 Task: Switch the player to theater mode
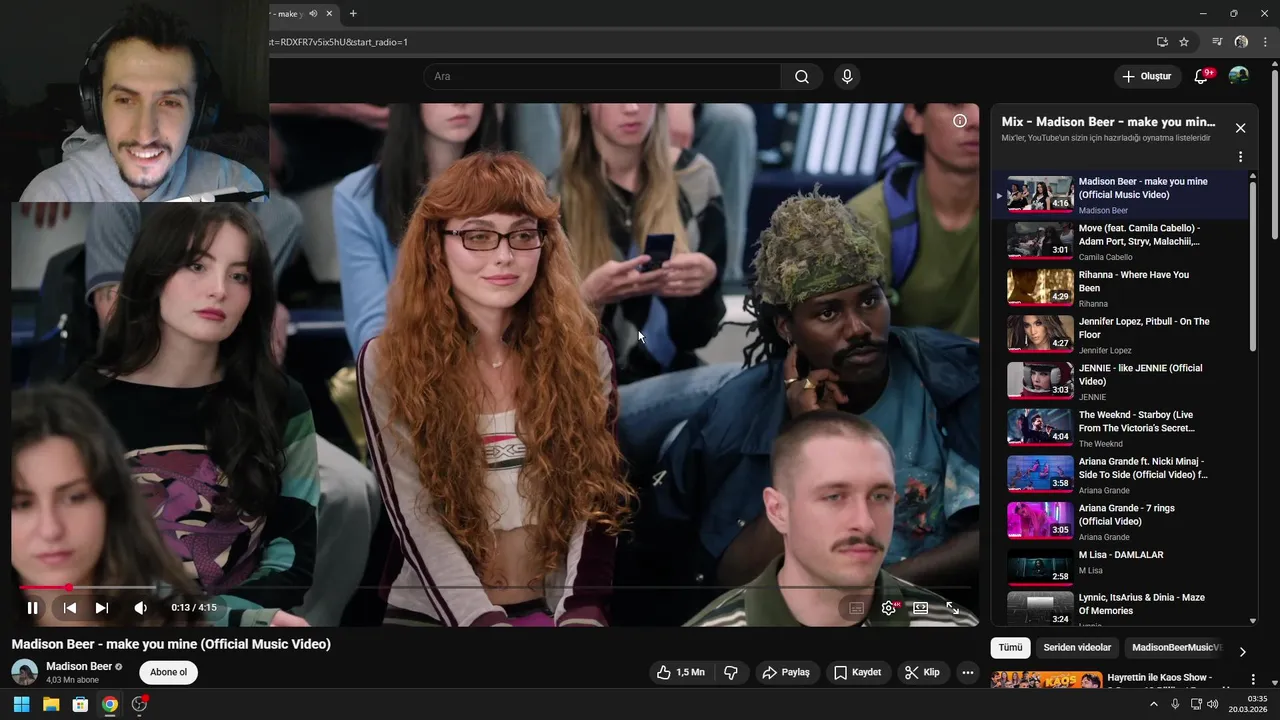pyautogui.click(x=921, y=607)
